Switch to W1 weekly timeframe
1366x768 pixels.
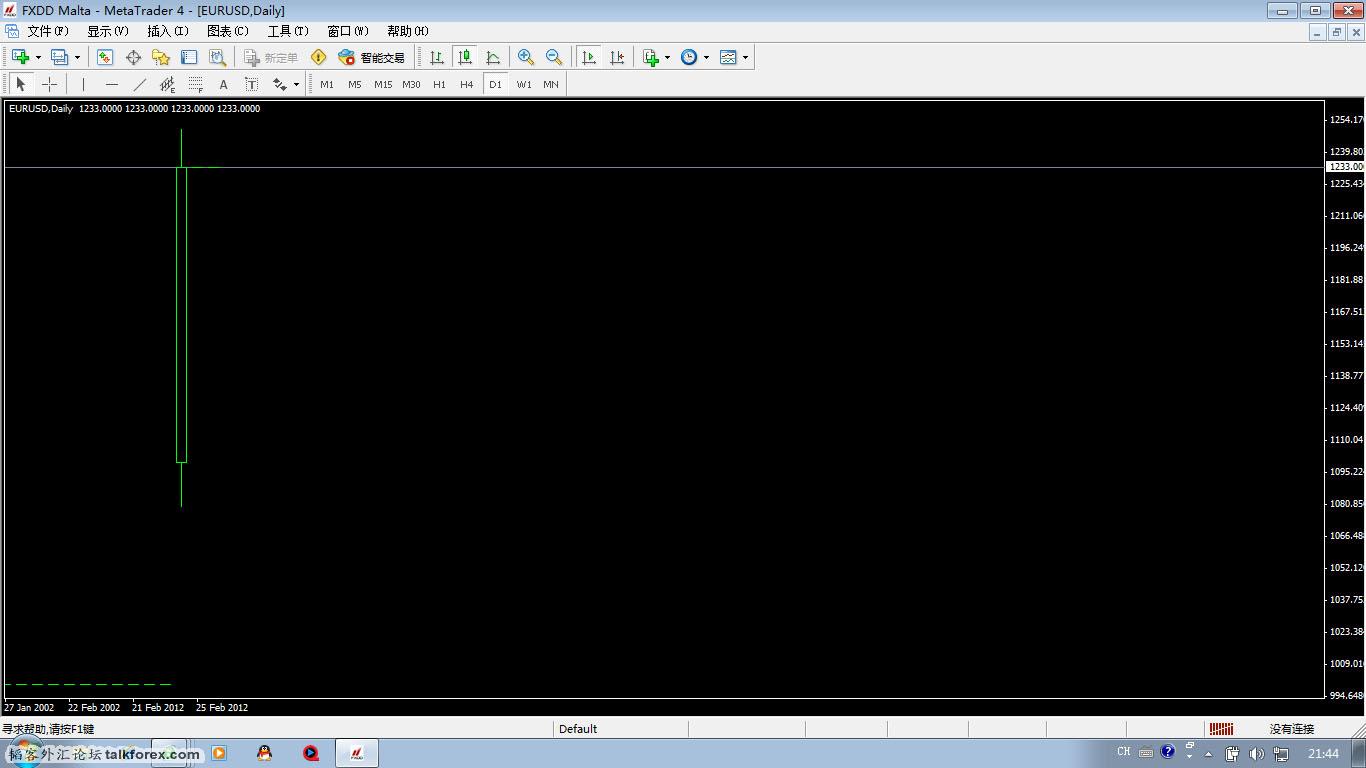click(524, 84)
